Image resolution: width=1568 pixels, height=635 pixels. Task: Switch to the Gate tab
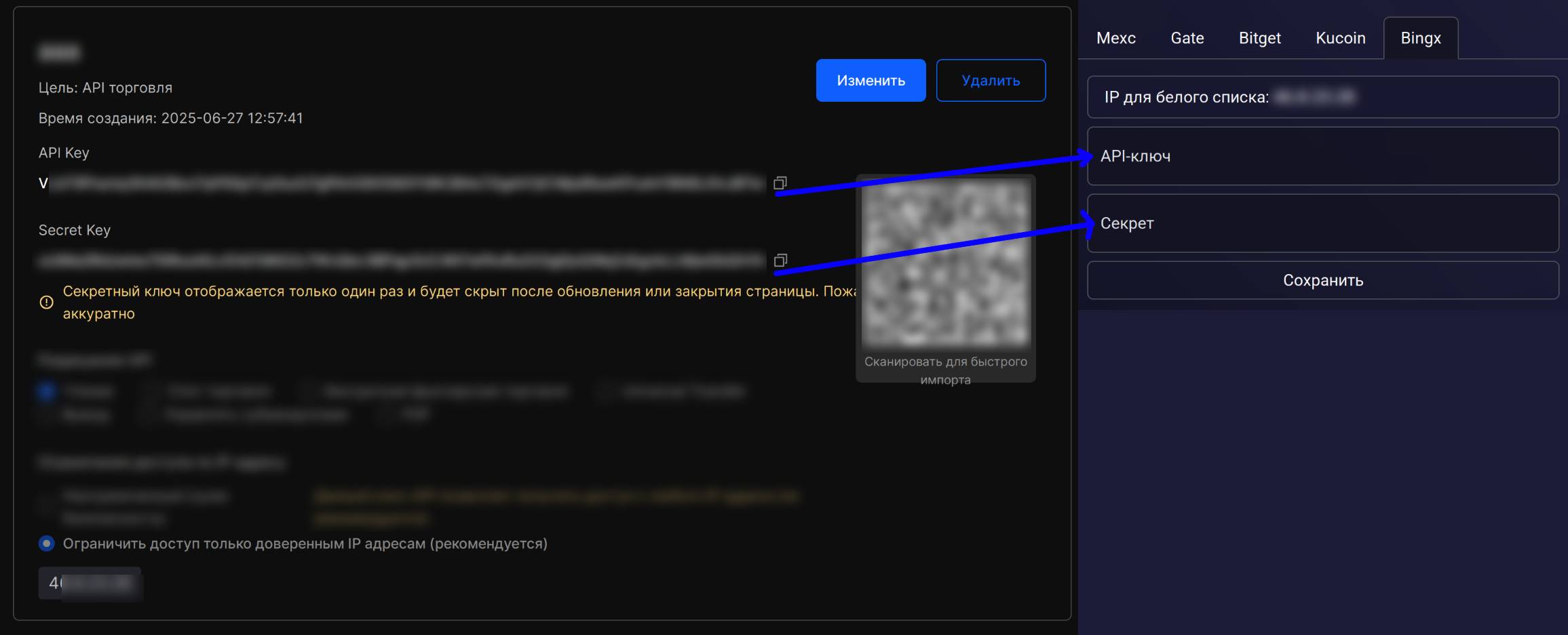point(1187,38)
